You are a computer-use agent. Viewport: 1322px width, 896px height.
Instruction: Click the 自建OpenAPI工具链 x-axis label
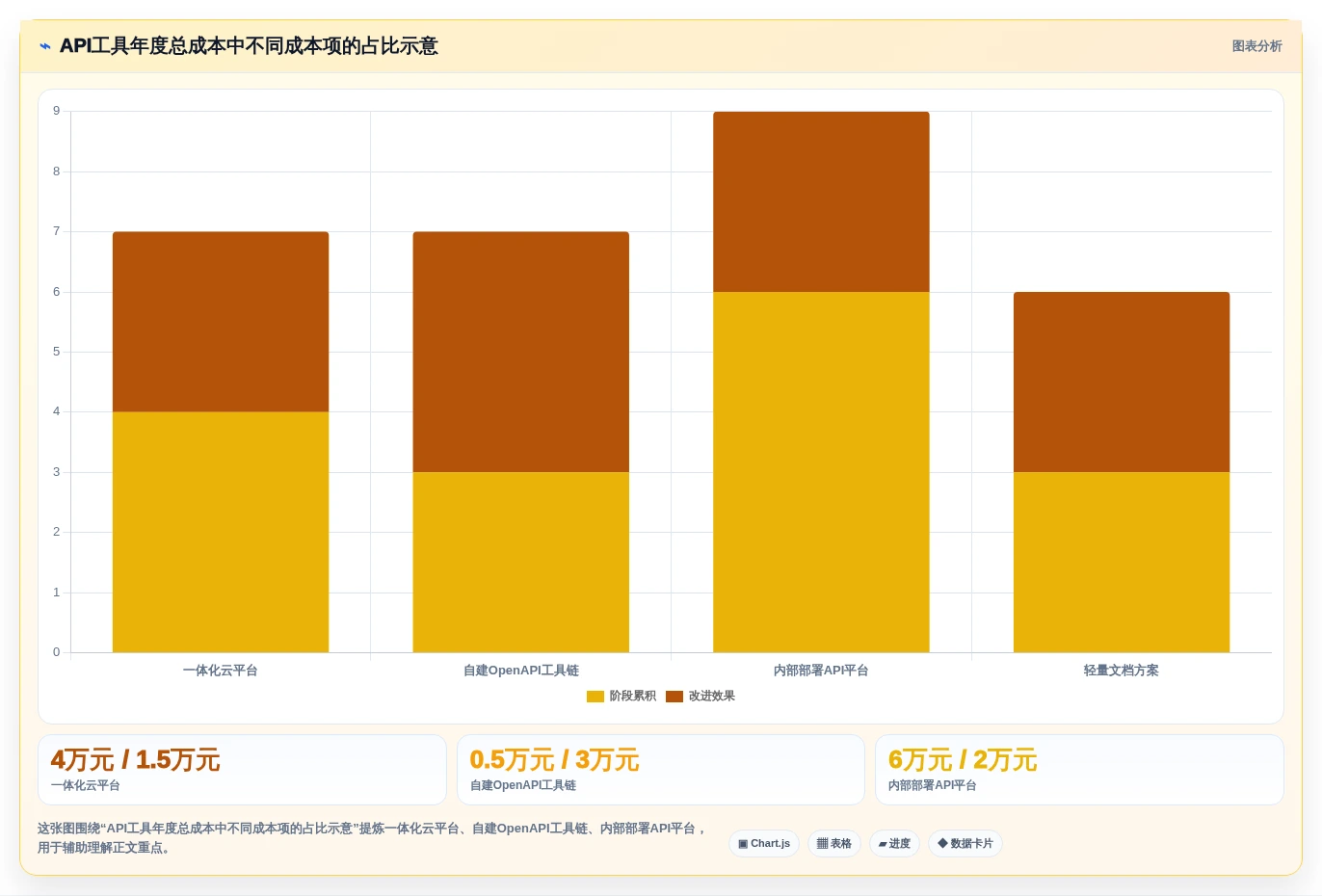tap(521, 671)
